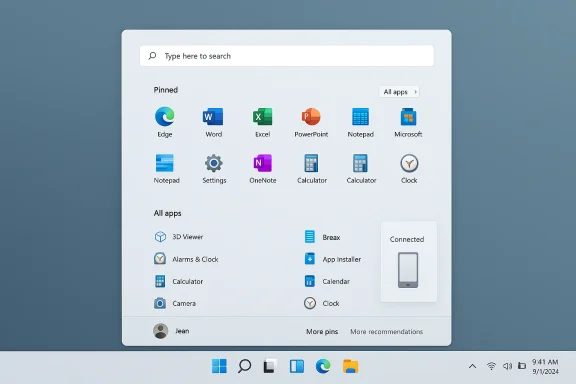The width and height of the screenshot is (576, 384).
Task: Open the pinned Excel app
Action: pos(263,122)
